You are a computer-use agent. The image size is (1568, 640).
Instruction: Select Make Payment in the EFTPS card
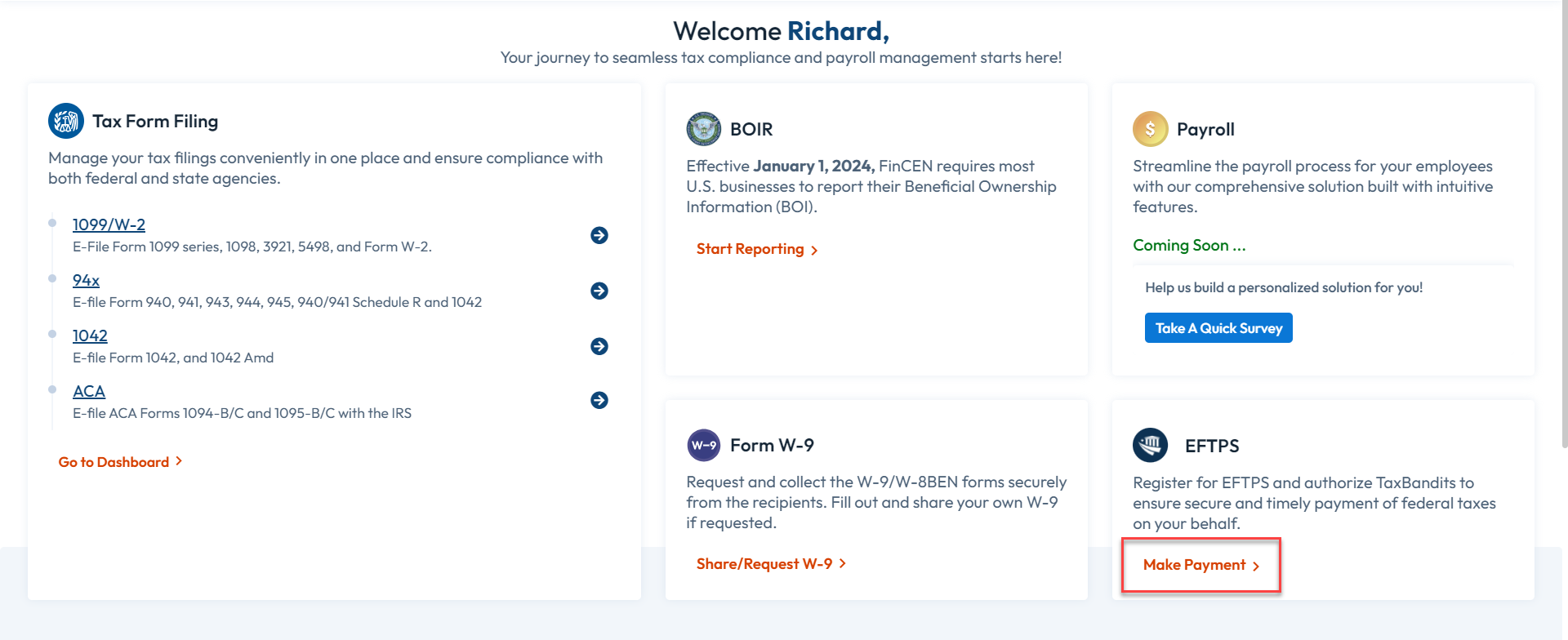(1194, 565)
